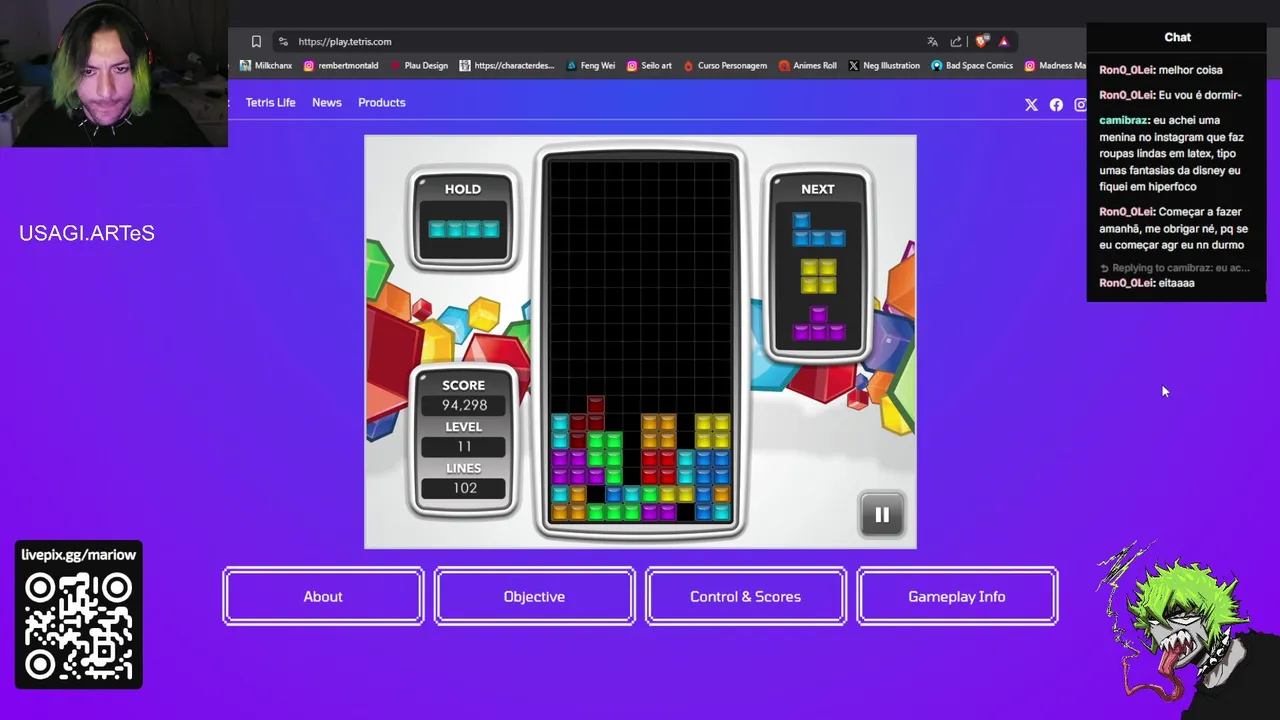Click the NEXT pieces queue panel

click(x=817, y=265)
